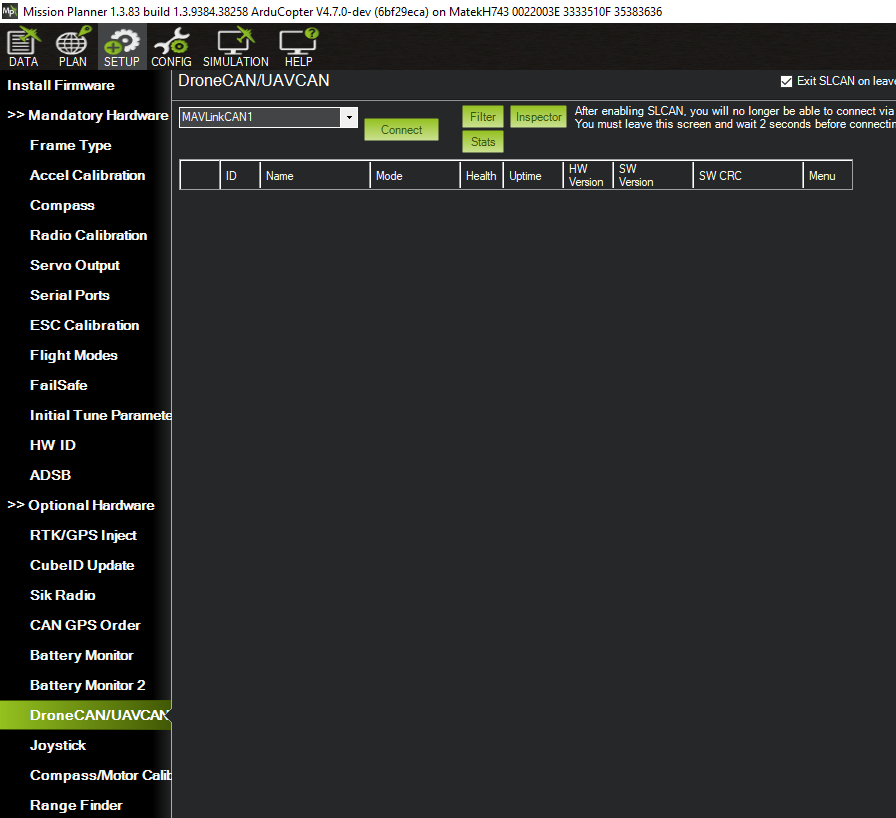The width and height of the screenshot is (896, 818).
Task: Go to Serial Ports setup page
Action: click(x=70, y=295)
